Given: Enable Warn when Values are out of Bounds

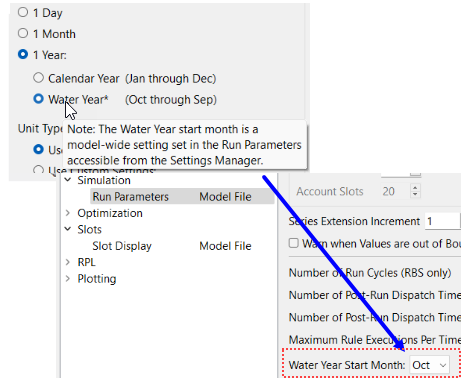Looking at the screenshot, I should 294,243.
